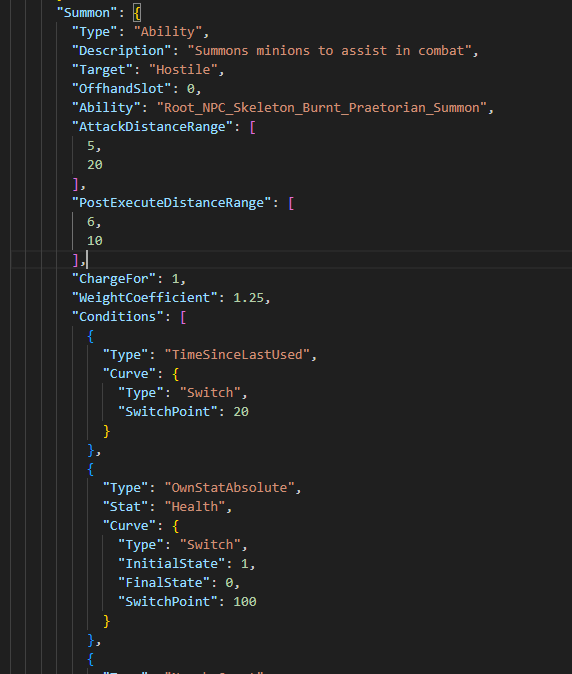
Task: Click the "PostExecuteDistanceRange" key
Action: pyautogui.click(x=171, y=203)
